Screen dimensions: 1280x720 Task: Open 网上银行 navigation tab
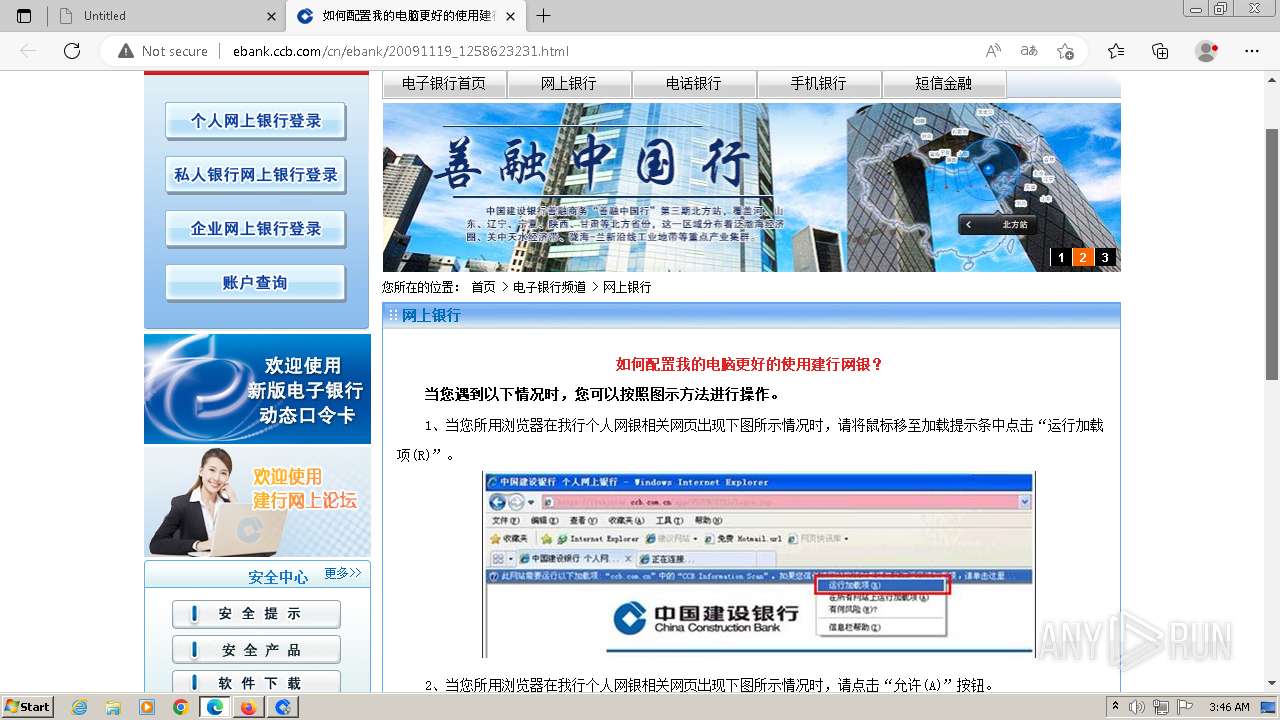[x=569, y=84]
